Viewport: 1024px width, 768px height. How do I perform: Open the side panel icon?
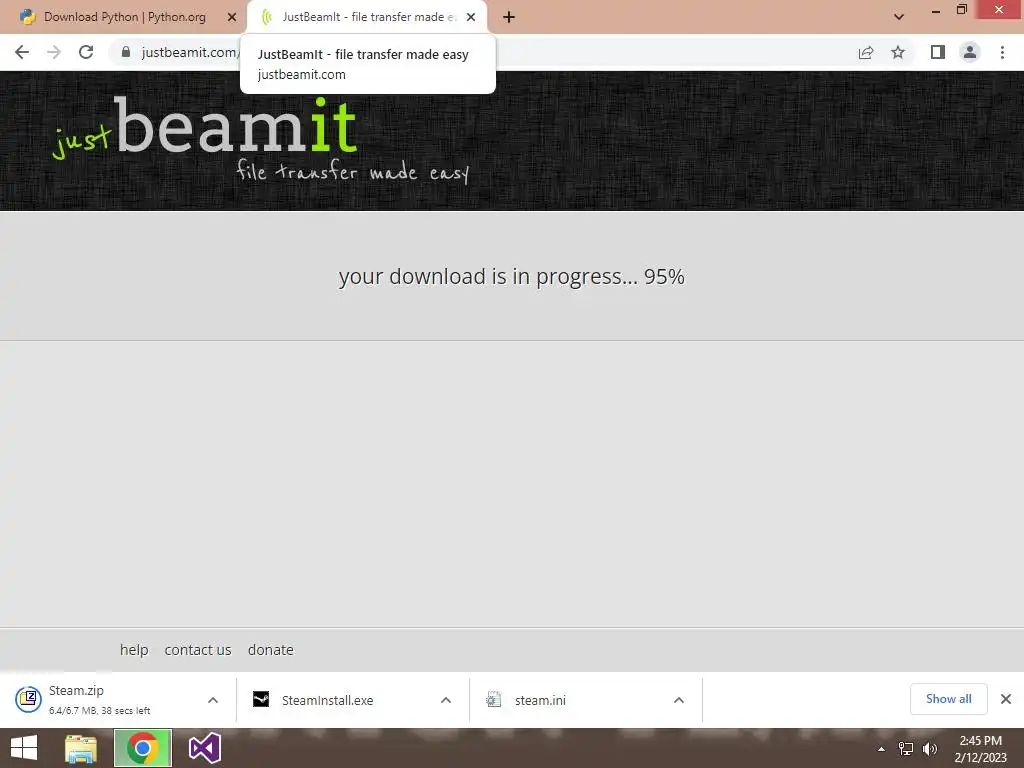pos(938,52)
